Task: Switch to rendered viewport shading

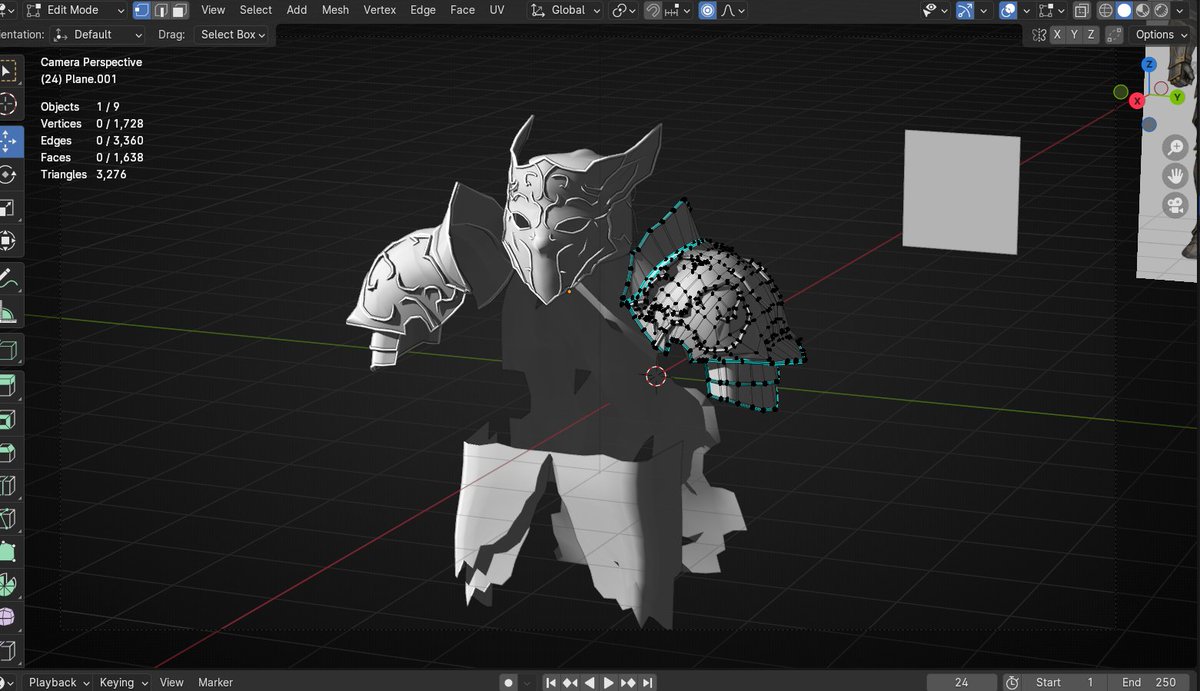Action: click(x=1163, y=10)
